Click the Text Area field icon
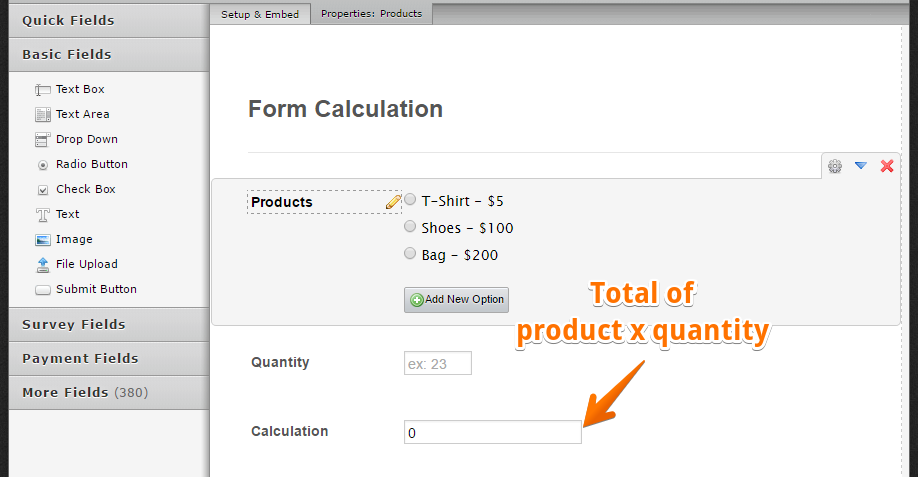Screen dimensions: 918x477 [x=43, y=115]
